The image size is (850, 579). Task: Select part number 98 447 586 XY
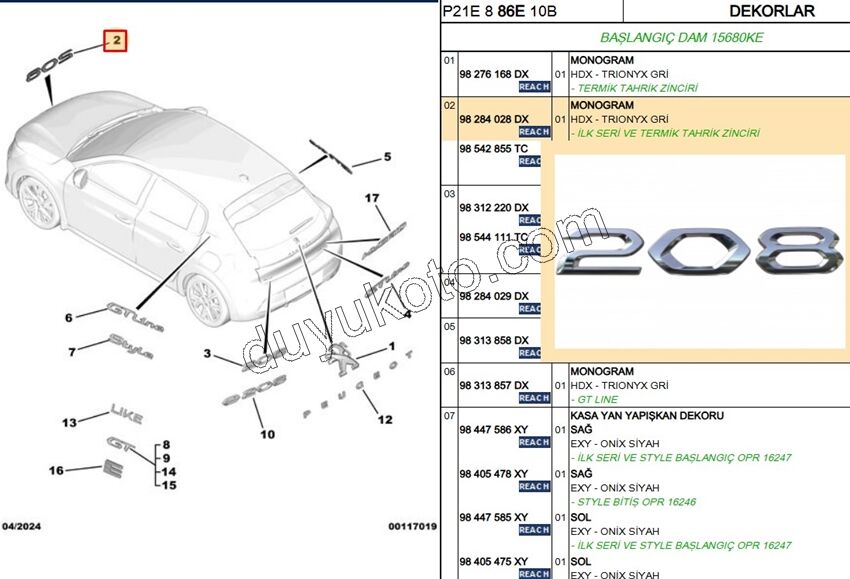[x=493, y=430]
